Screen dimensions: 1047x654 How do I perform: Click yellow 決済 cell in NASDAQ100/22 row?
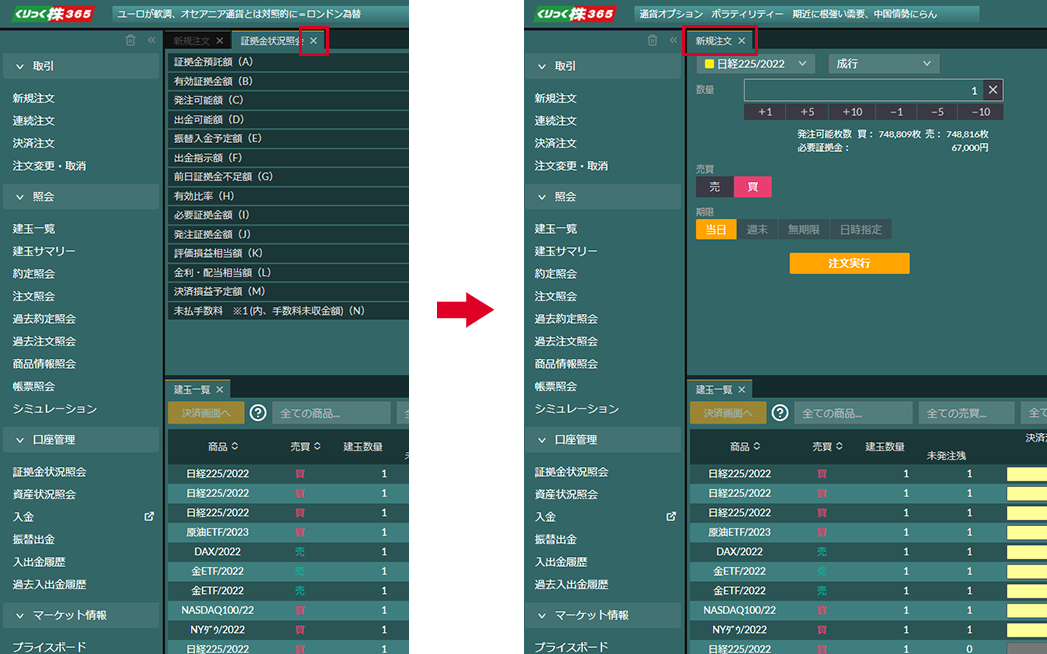click(1027, 610)
